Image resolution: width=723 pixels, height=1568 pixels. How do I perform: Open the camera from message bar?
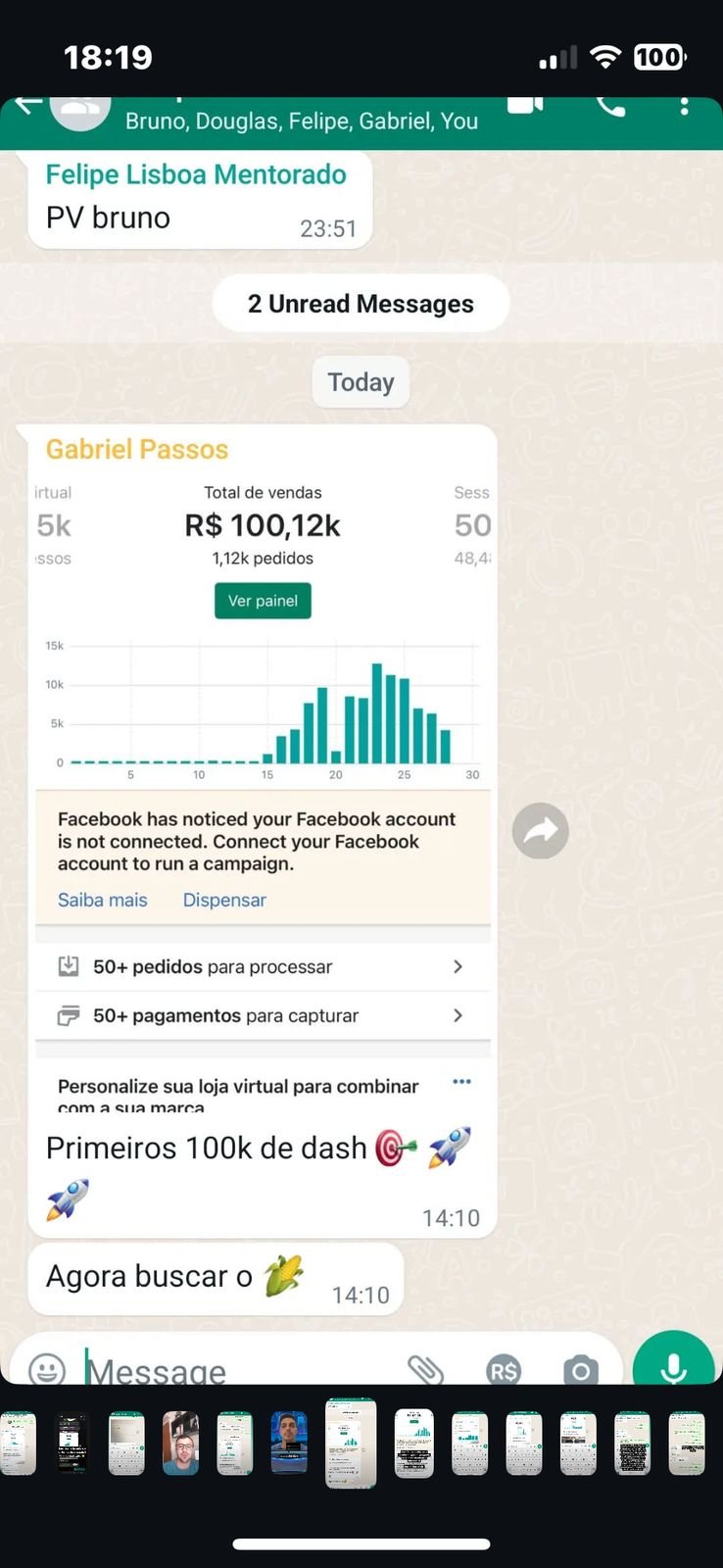(580, 1369)
